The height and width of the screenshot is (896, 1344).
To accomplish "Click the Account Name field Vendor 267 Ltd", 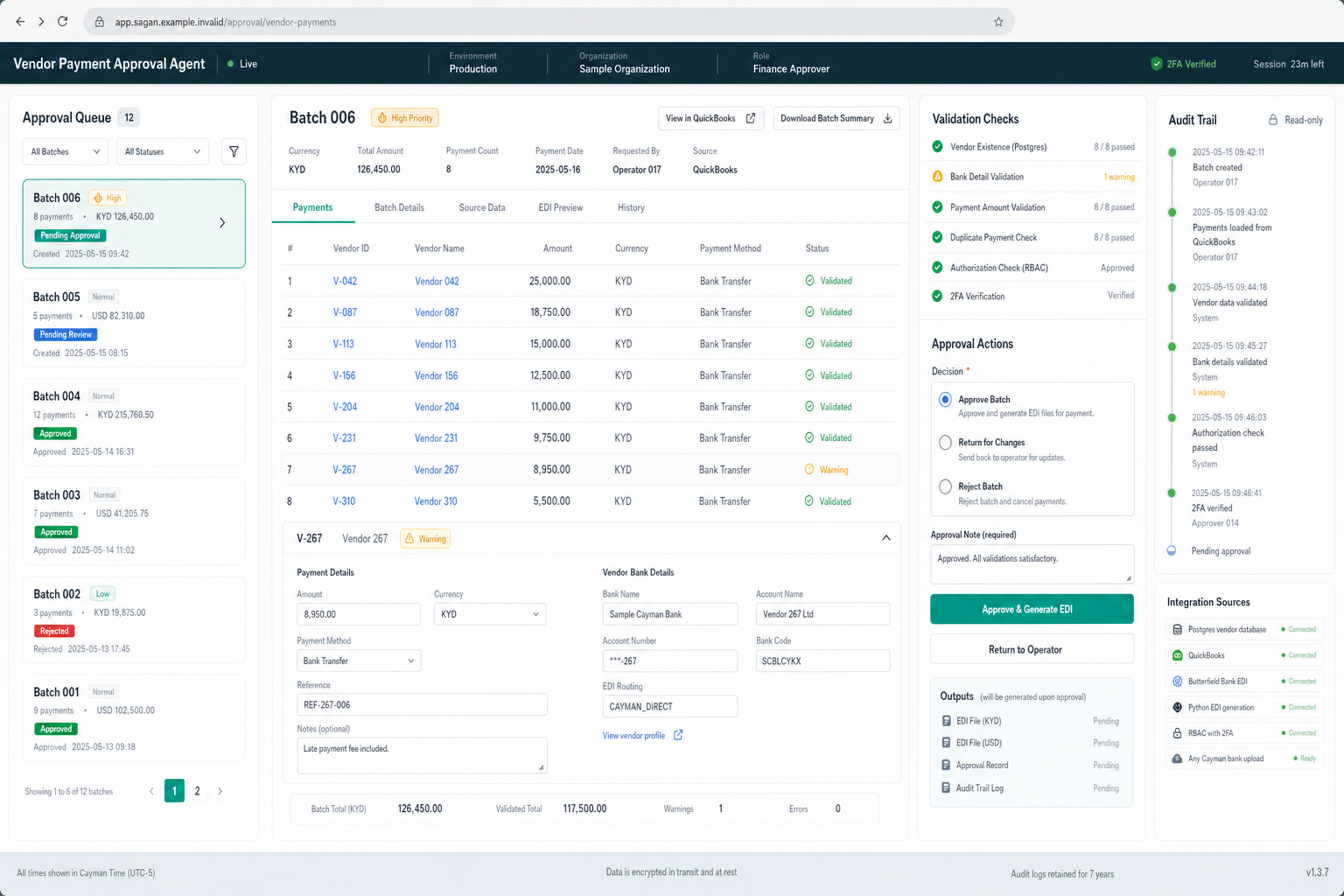I will [x=822, y=614].
